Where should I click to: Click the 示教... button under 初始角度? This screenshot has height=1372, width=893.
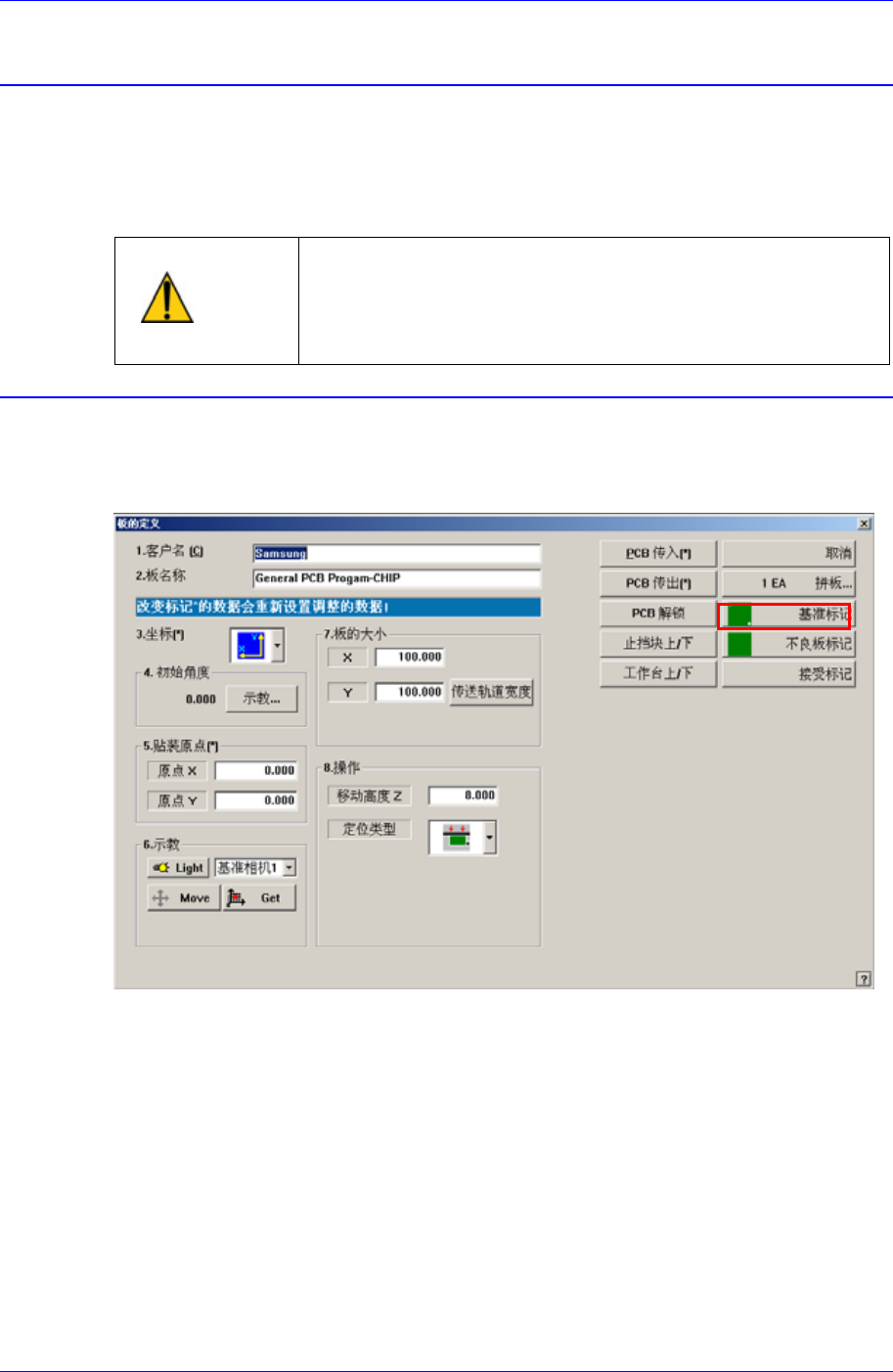point(261,699)
